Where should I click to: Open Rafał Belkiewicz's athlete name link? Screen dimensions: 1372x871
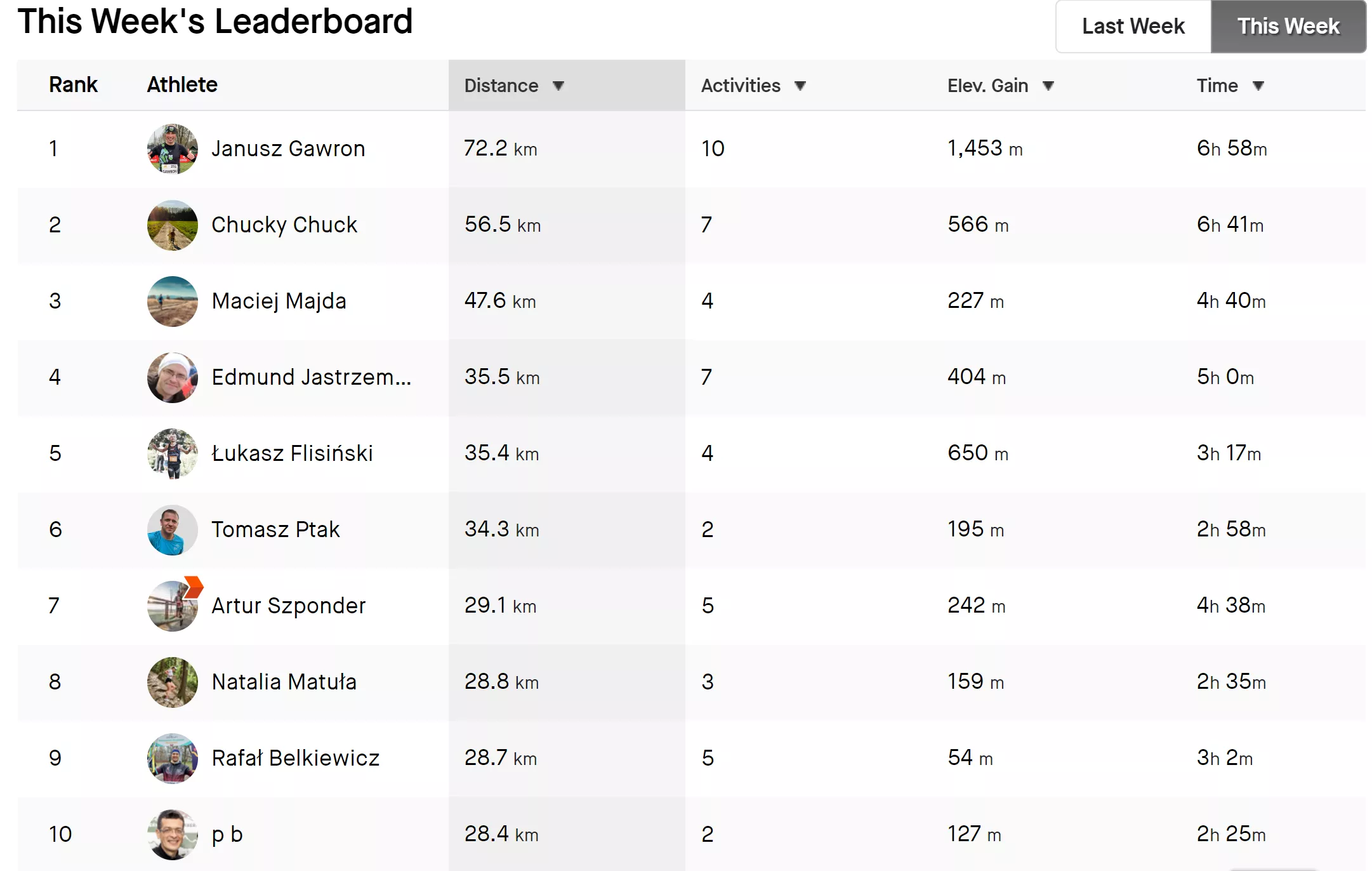click(295, 758)
